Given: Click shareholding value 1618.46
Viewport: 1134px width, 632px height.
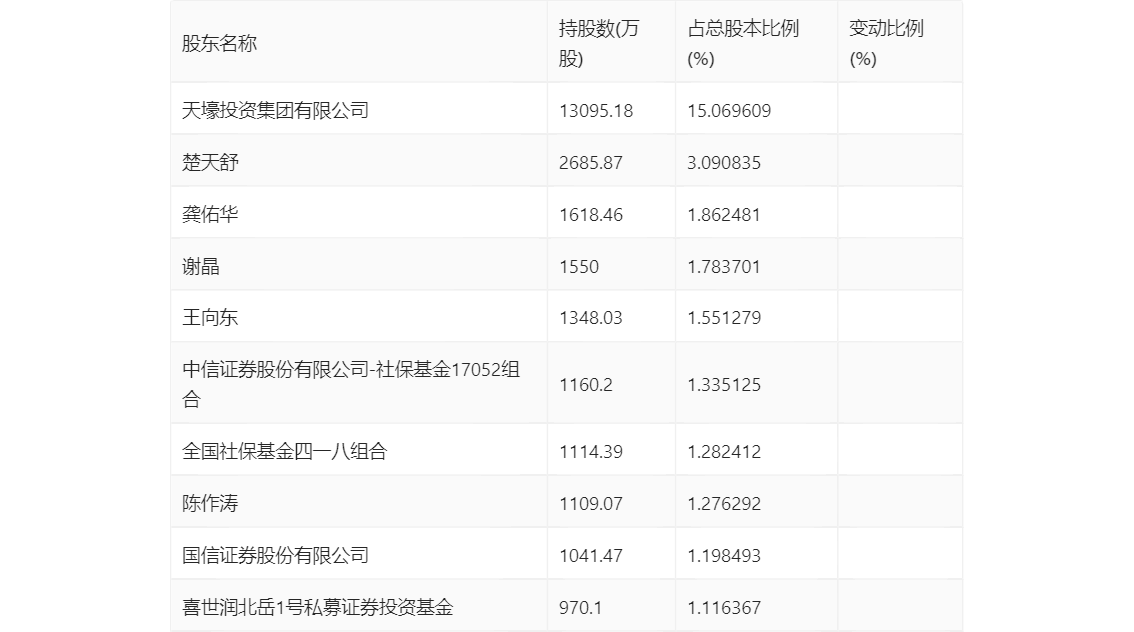Looking at the screenshot, I should click(x=591, y=215).
